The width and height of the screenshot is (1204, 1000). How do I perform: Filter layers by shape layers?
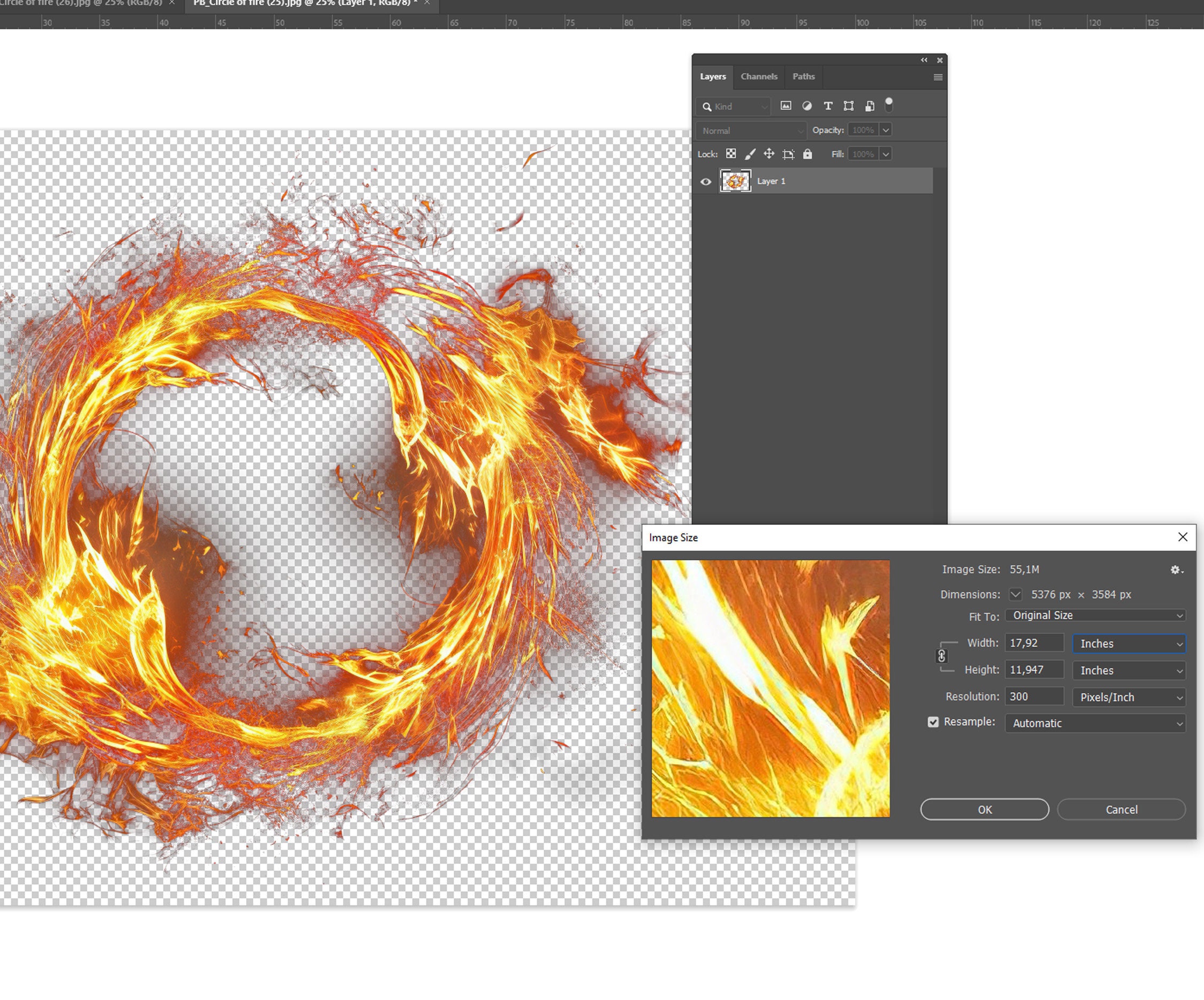click(x=849, y=106)
